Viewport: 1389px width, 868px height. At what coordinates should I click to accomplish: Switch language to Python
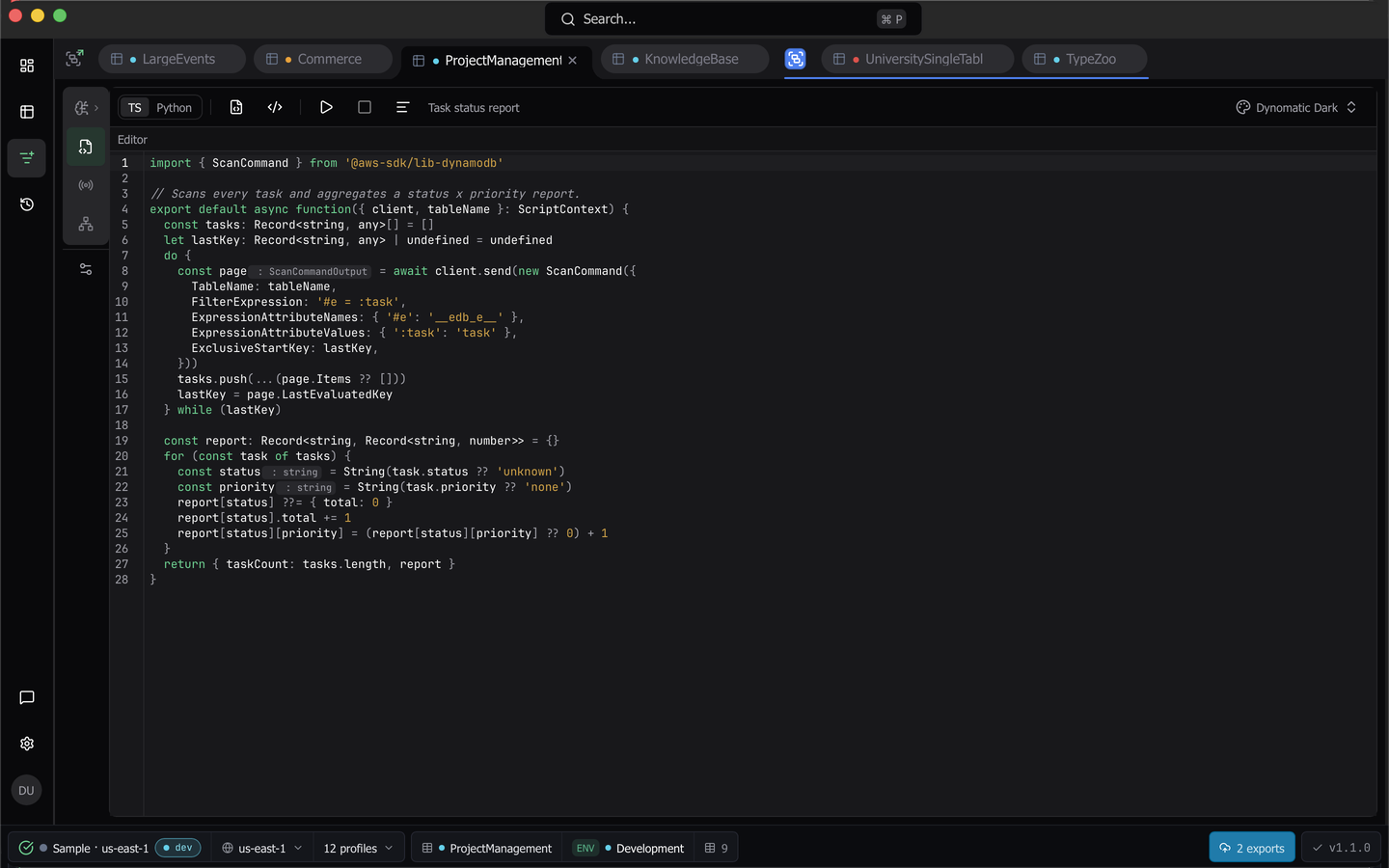click(x=175, y=108)
